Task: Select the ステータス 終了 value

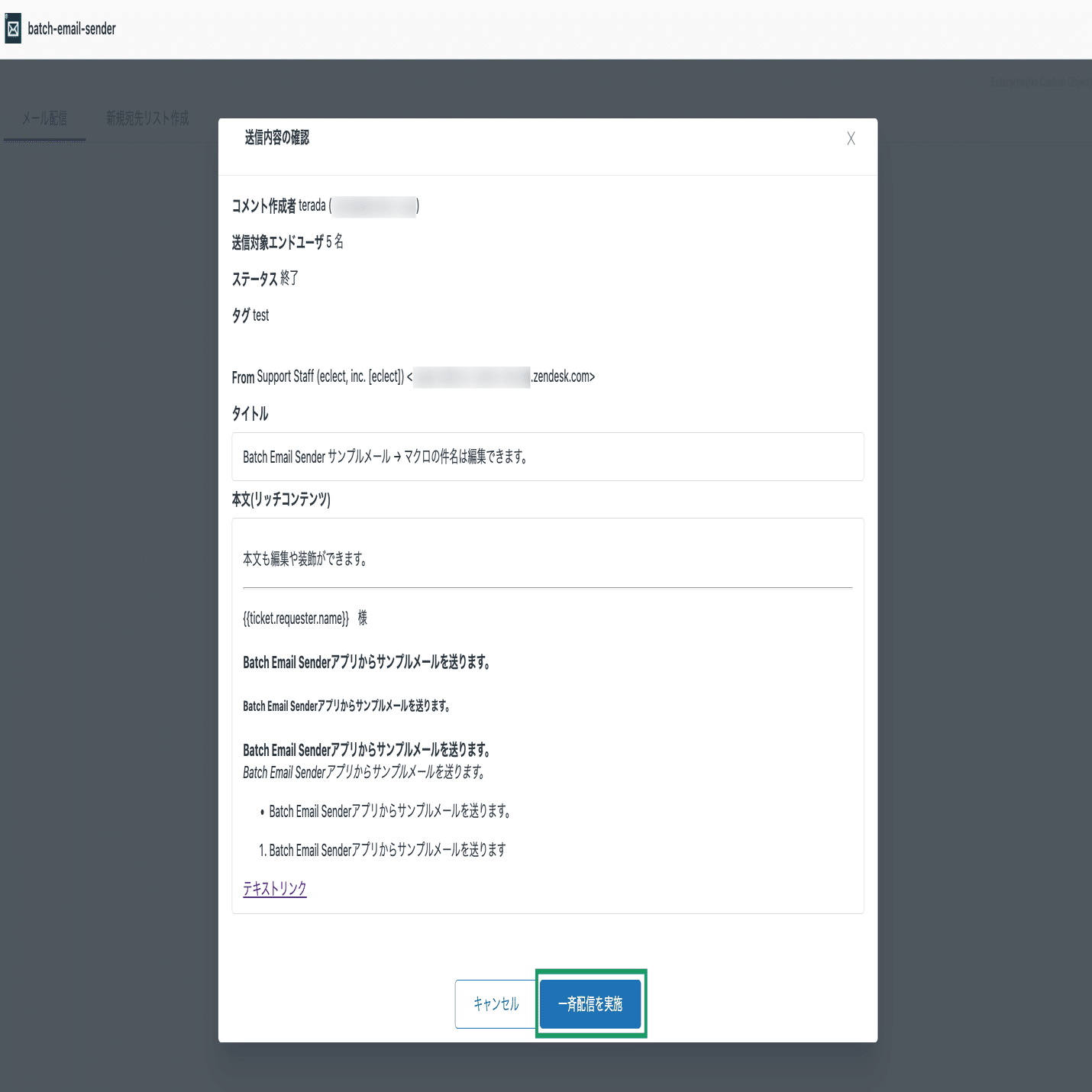Action: pos(267,279)
